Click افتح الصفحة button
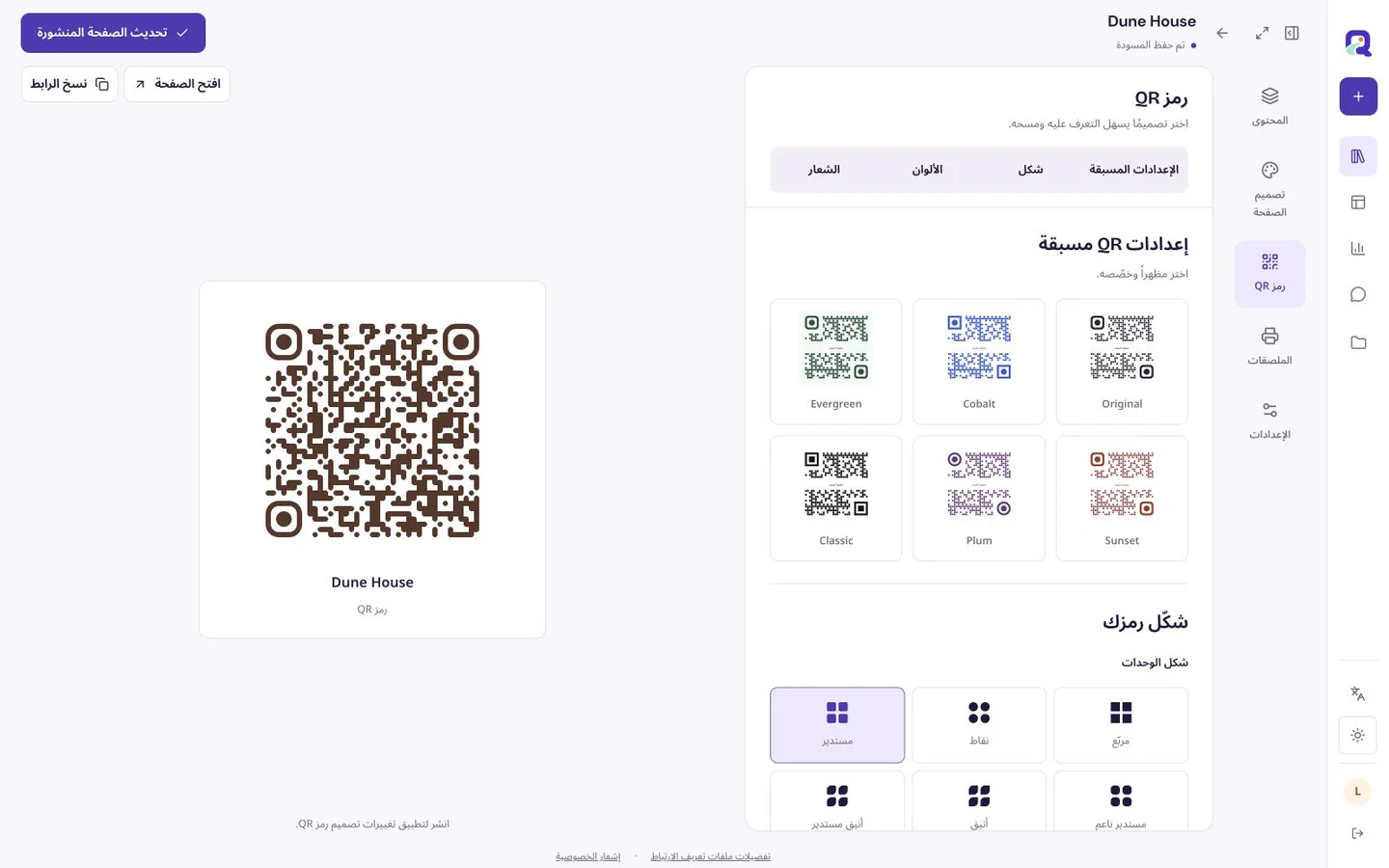The image size is (1389, 868). pyautogui.click(x=177, y=84)
